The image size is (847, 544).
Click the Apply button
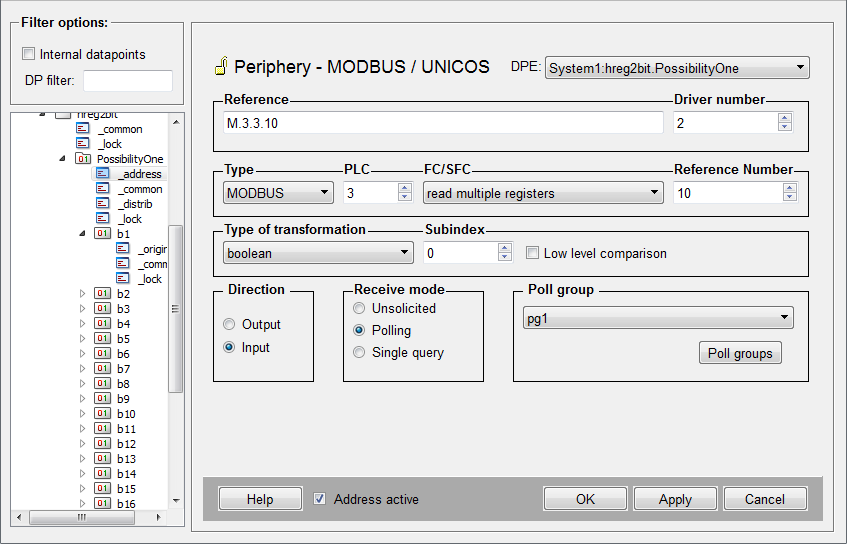point(675,499)
